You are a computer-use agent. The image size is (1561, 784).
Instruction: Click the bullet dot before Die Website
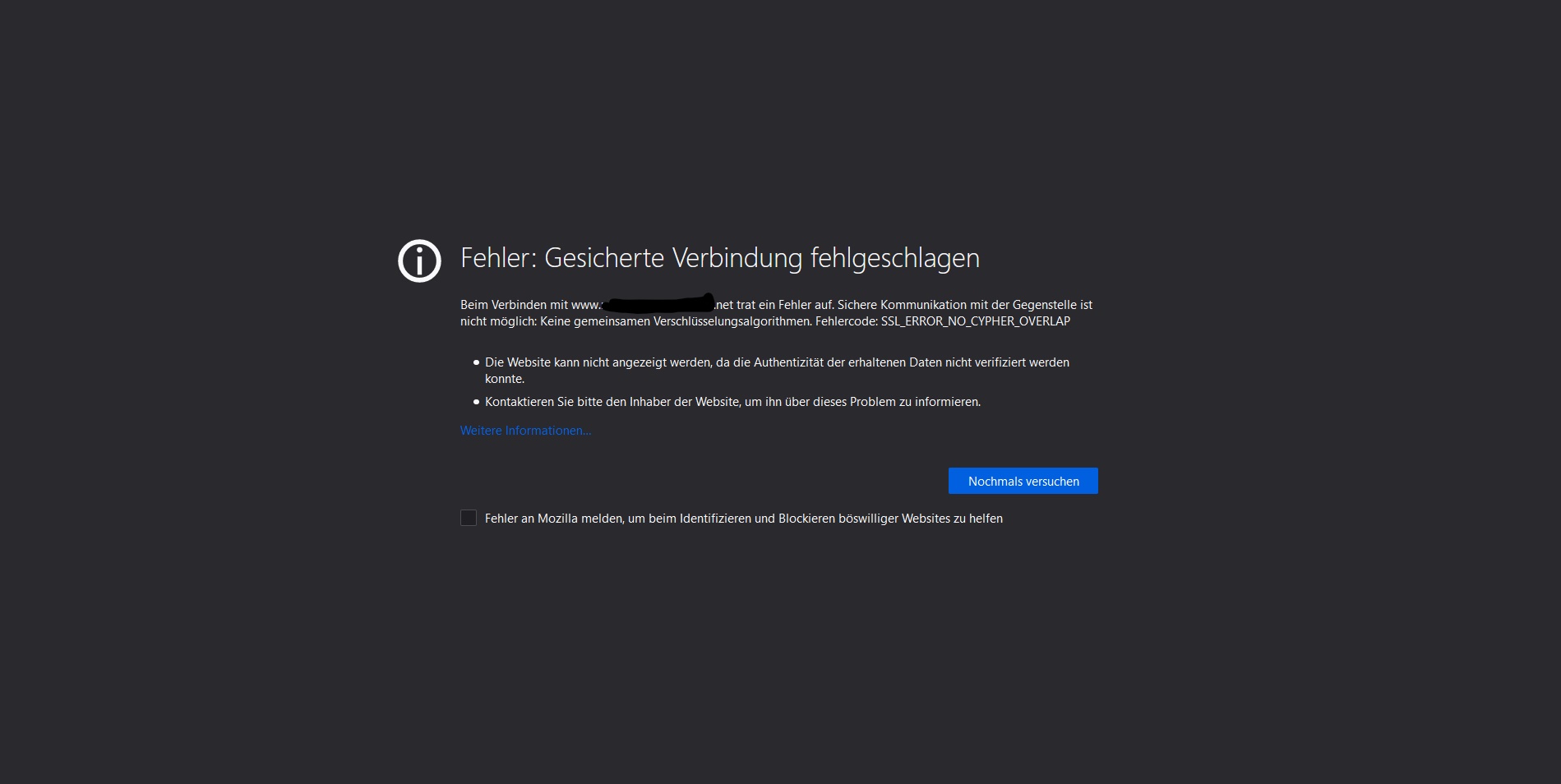[x=476, y=362]
